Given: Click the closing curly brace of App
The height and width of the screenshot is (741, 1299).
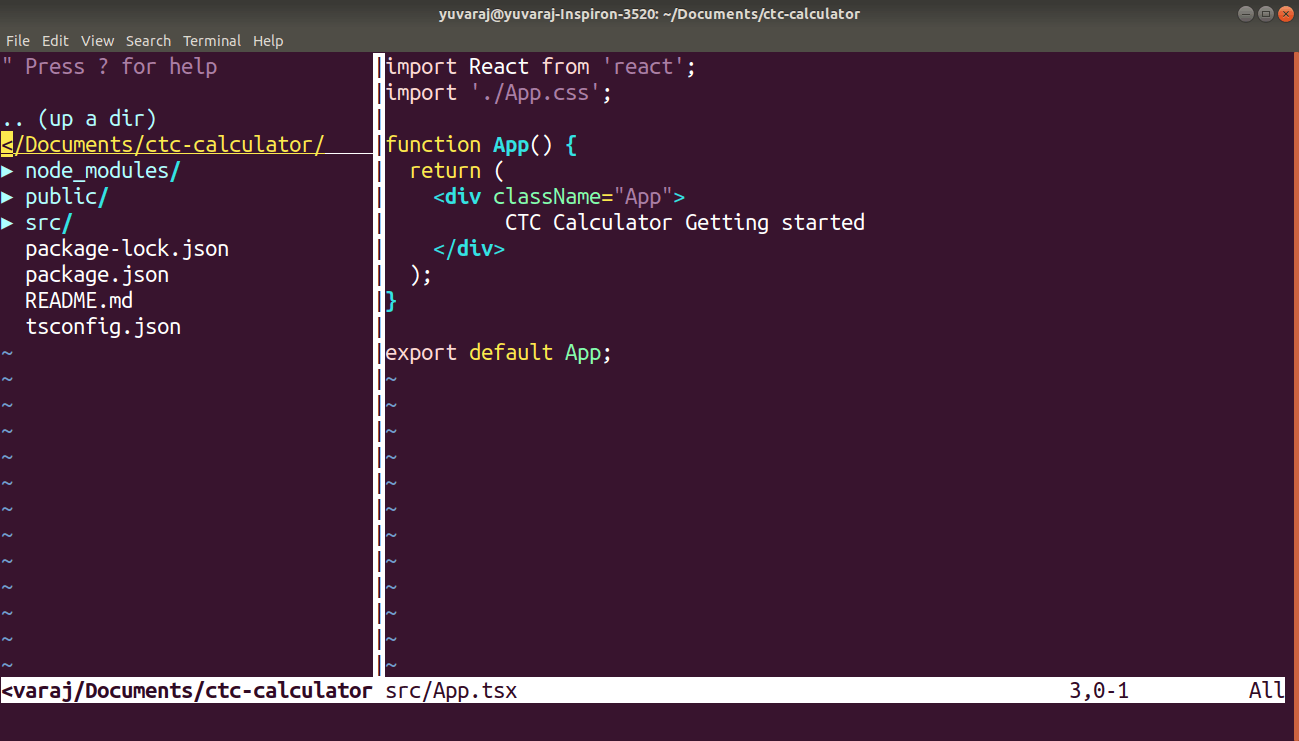Looking at the screenshot, I should (x=391, y=301).
